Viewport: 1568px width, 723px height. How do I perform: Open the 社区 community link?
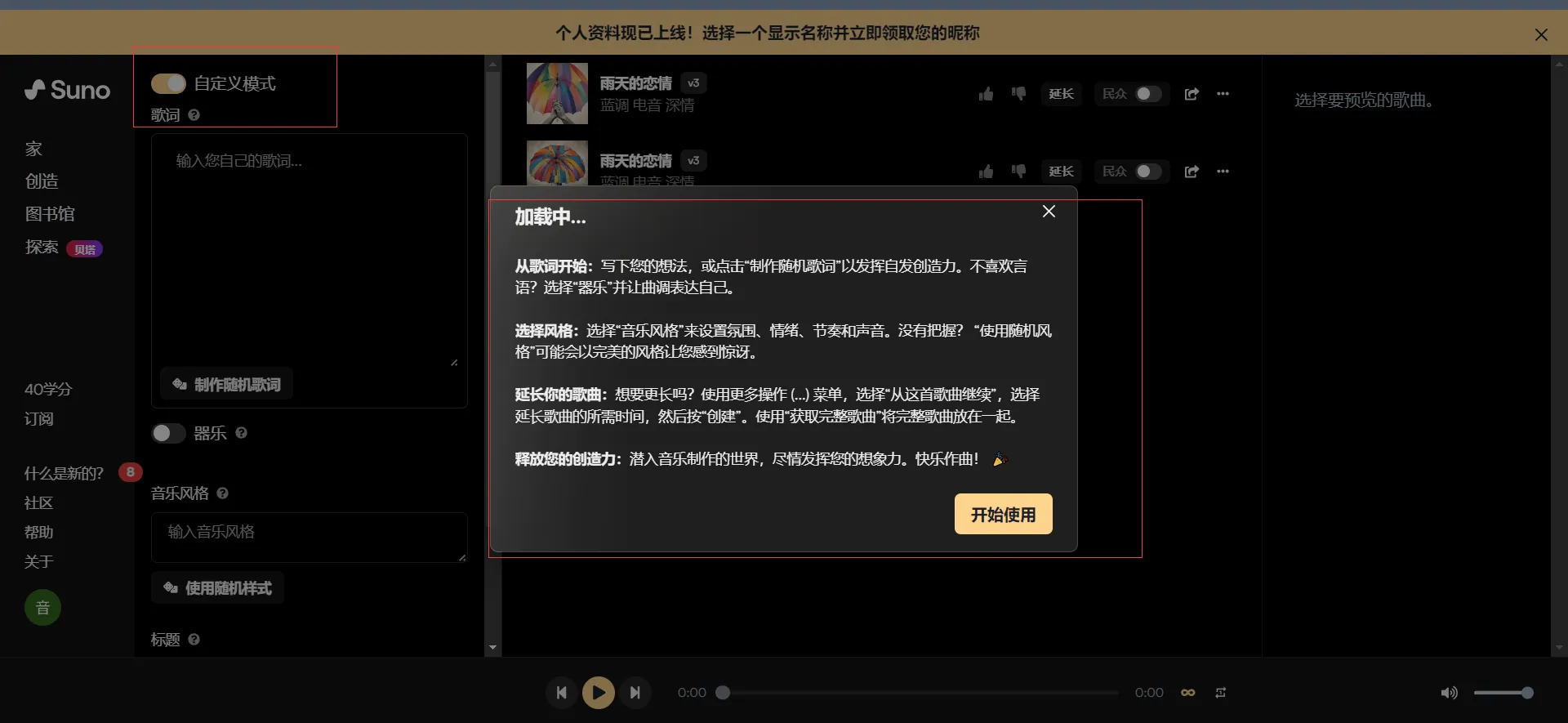click(38, 503)
